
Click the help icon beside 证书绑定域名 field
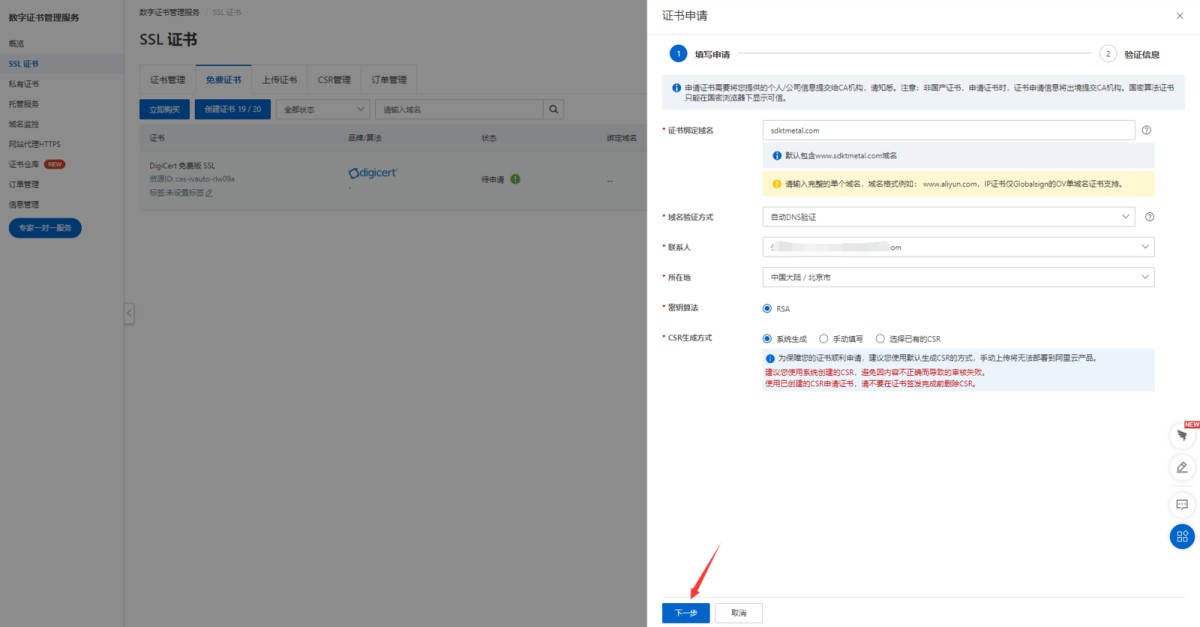click(1147, 130)
